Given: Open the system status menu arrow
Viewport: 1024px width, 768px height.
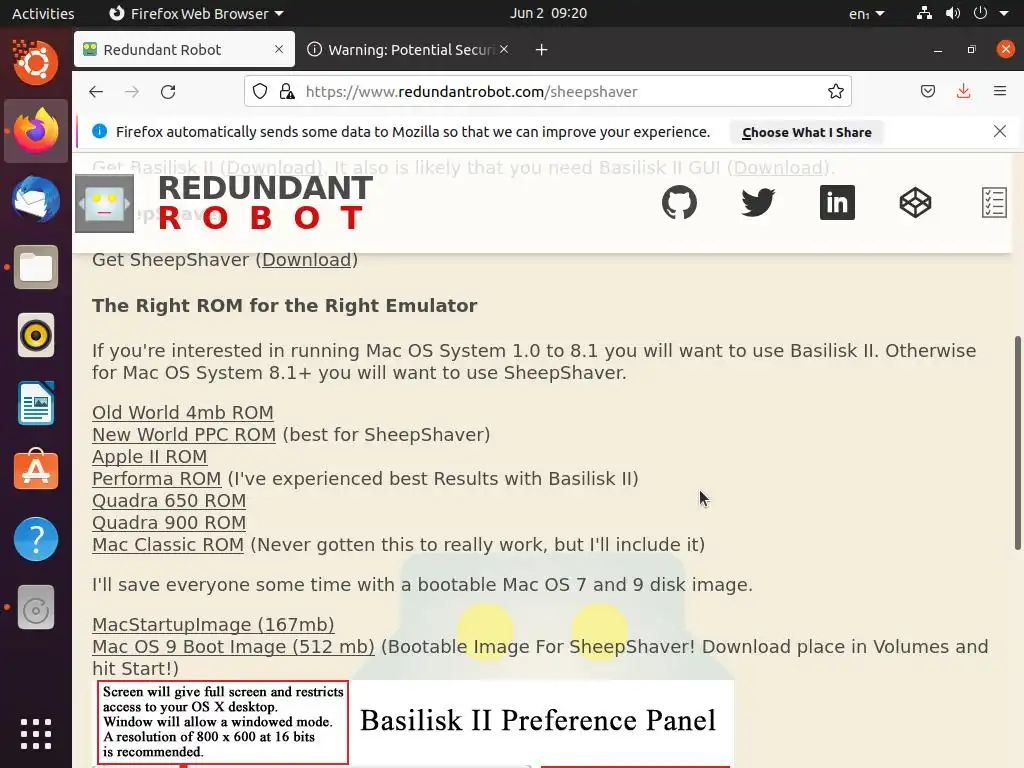Looking at the screenshot, I should (1004, 13).
